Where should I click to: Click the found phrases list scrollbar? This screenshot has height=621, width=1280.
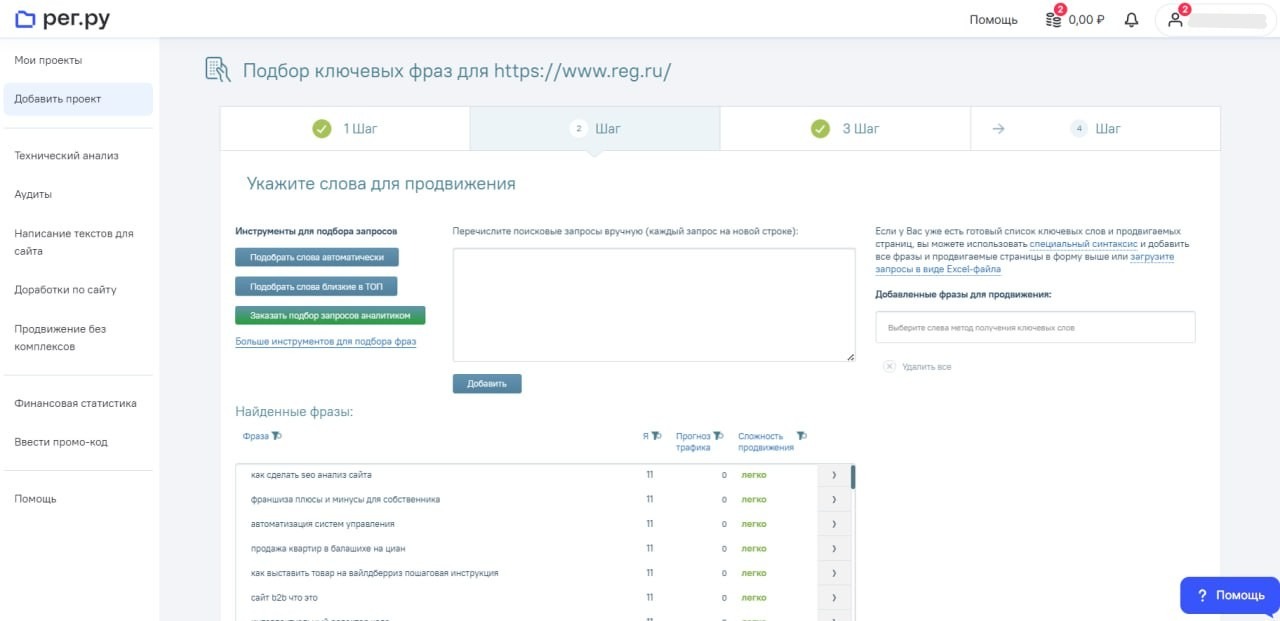[x=853, y=477]
